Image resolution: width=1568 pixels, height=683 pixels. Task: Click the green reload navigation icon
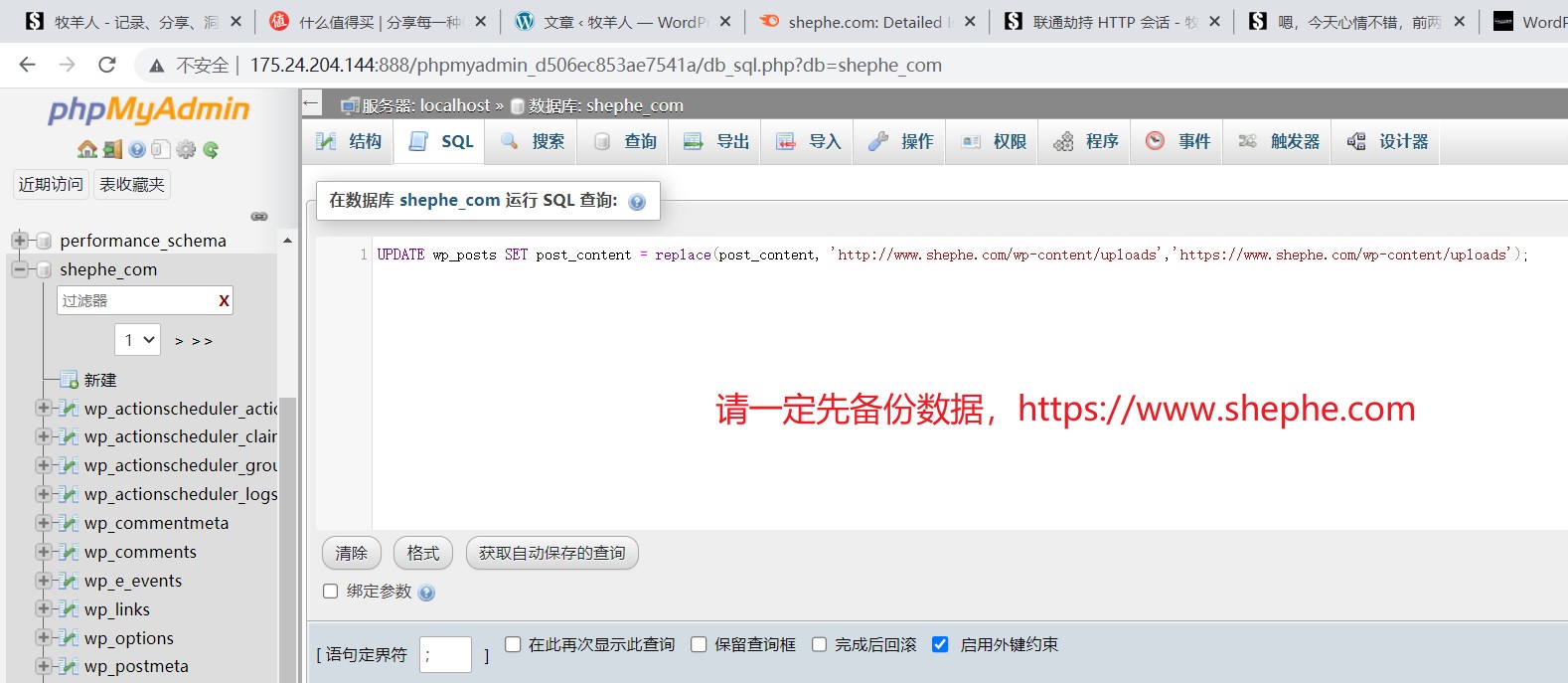(211, 149)
